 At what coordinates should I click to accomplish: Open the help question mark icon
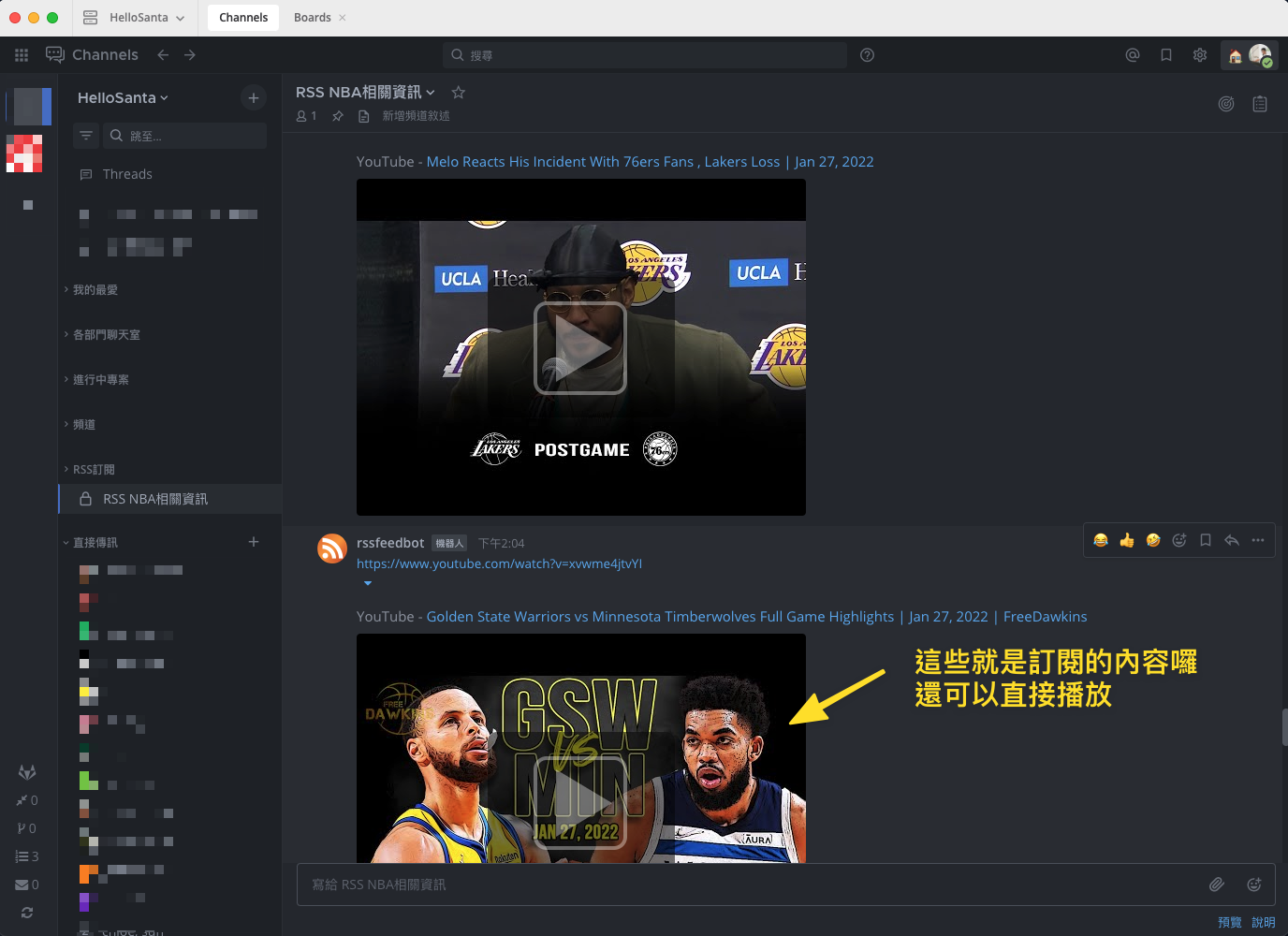(867, 55)
